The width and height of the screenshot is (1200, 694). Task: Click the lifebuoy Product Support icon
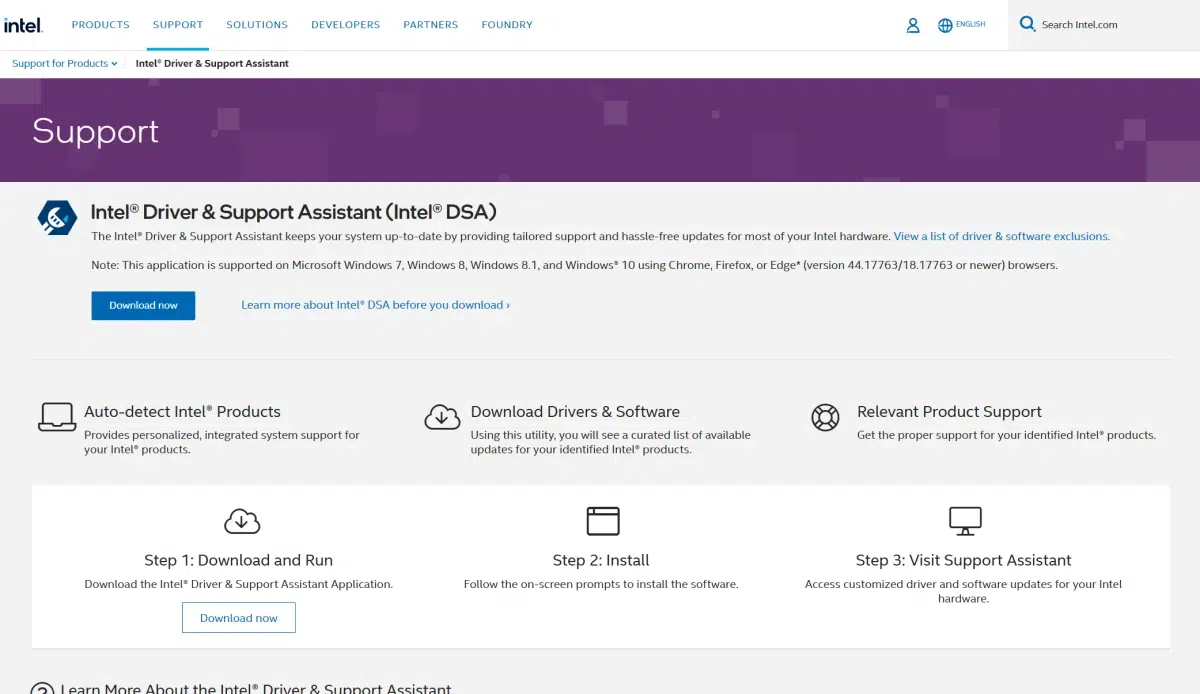point(825,417)
